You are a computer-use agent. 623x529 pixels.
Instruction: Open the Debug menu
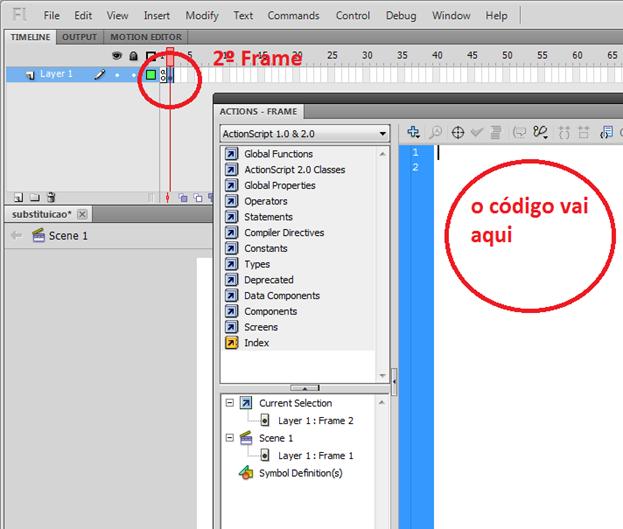click(401, 16)
